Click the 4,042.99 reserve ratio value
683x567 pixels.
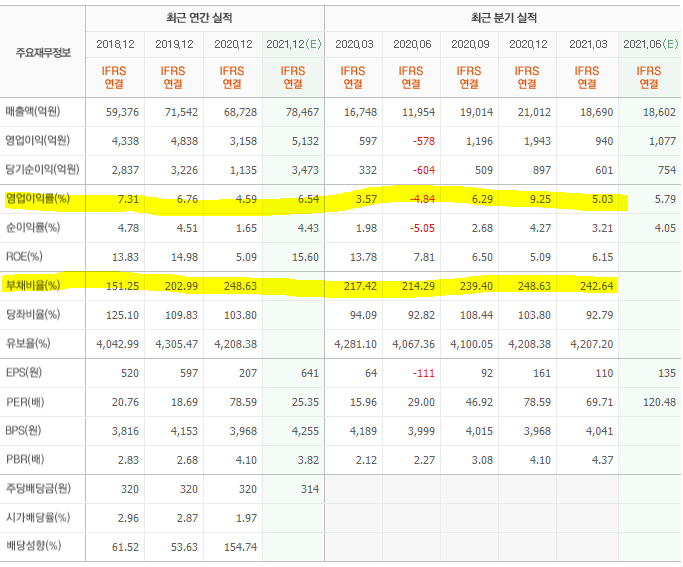(x=118, y=344)
